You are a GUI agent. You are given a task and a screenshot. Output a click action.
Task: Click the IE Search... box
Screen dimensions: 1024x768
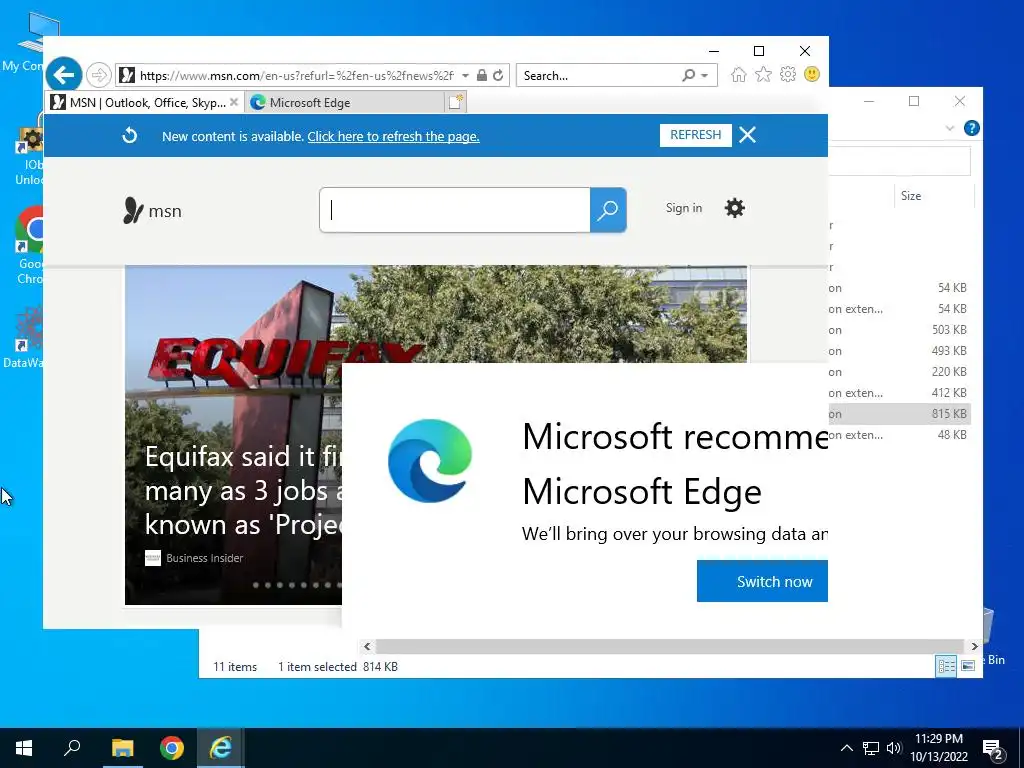point(598,75)
